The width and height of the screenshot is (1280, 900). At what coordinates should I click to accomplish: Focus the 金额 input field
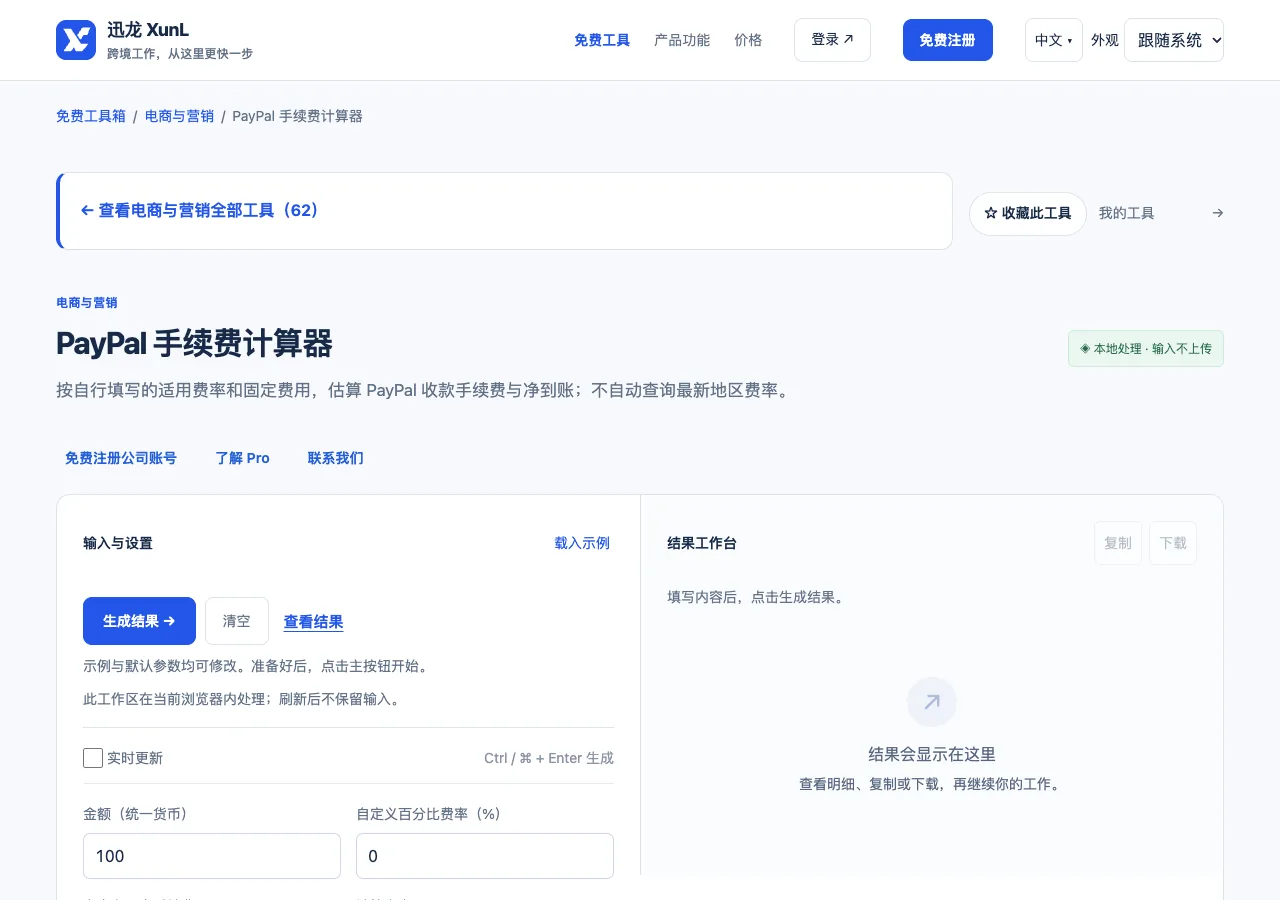point(212,856)
